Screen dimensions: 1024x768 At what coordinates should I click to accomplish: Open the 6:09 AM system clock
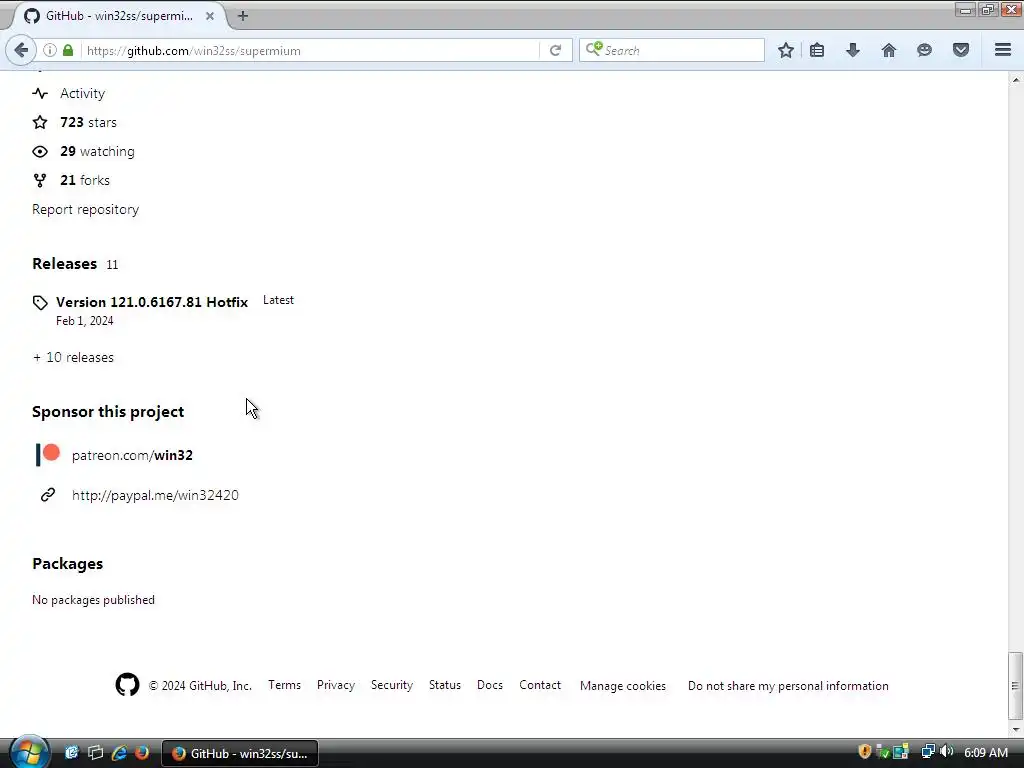[x=985, y=752]
